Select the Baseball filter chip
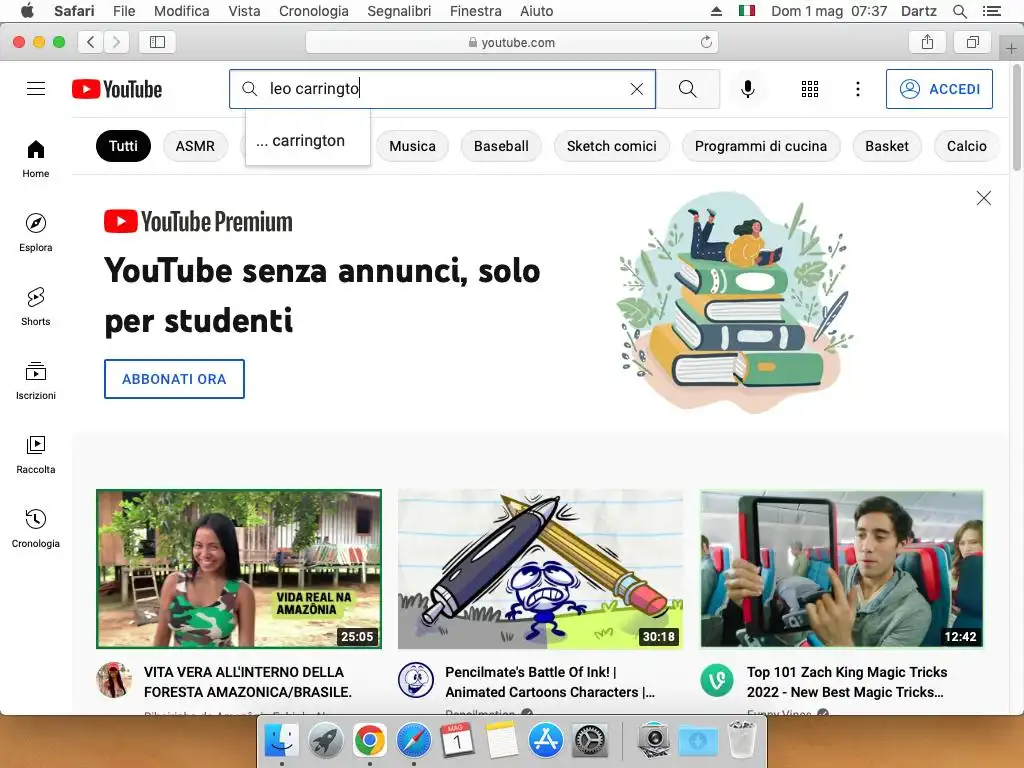The height and width of the screenshot is (768, 1024). click(x=501, y=146)
